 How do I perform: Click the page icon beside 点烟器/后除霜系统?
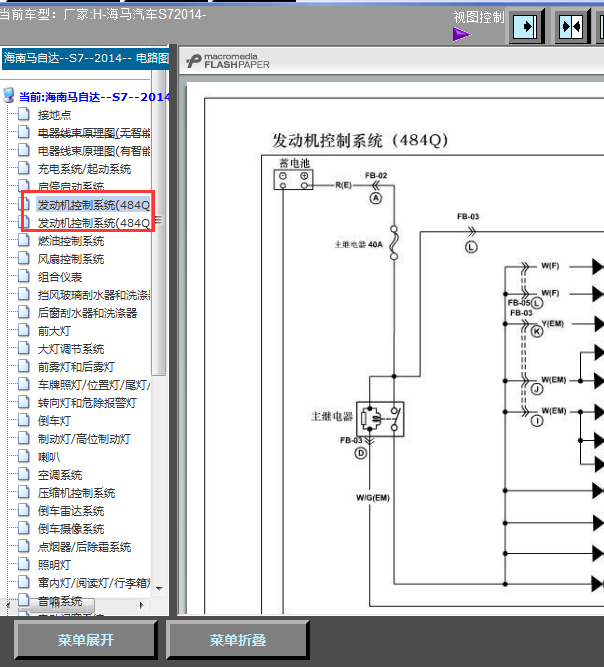coord(24,546)
